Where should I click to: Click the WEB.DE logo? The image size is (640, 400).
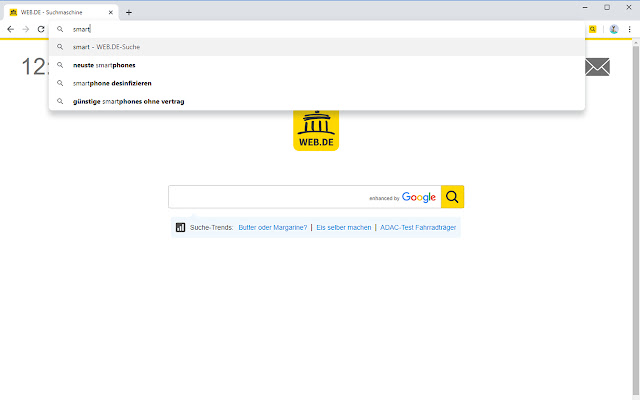pyautogui.click(x=316, y=130)
